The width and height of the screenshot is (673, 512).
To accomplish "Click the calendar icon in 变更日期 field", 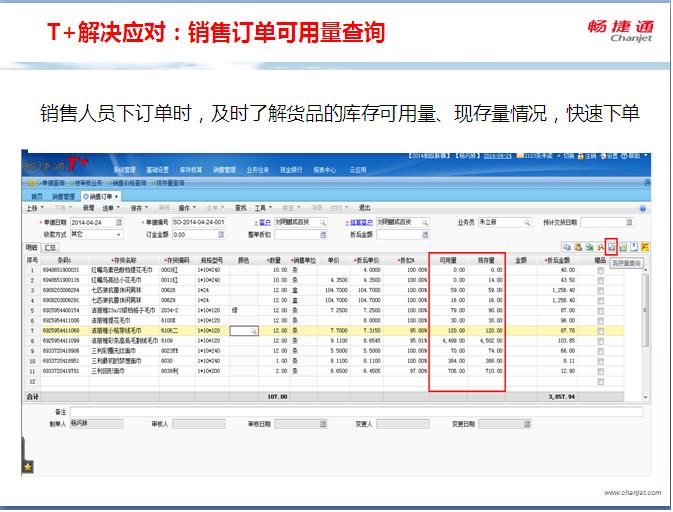I will [x=527, y=424].
